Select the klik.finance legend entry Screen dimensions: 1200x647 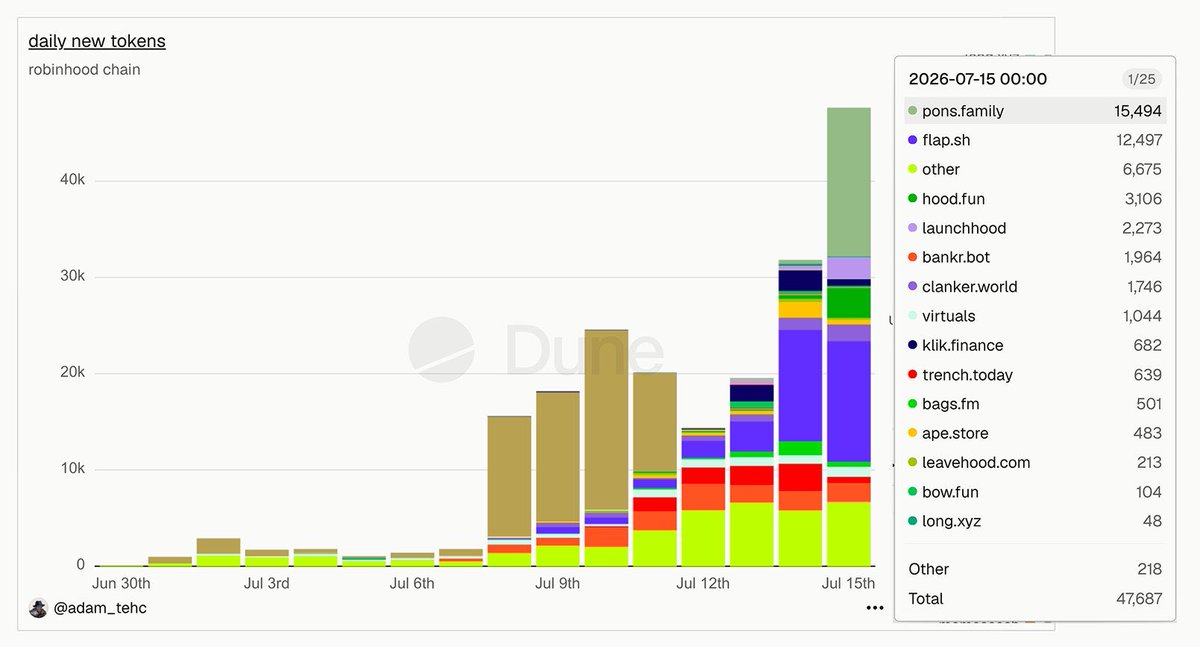(x=1035, y=345)
